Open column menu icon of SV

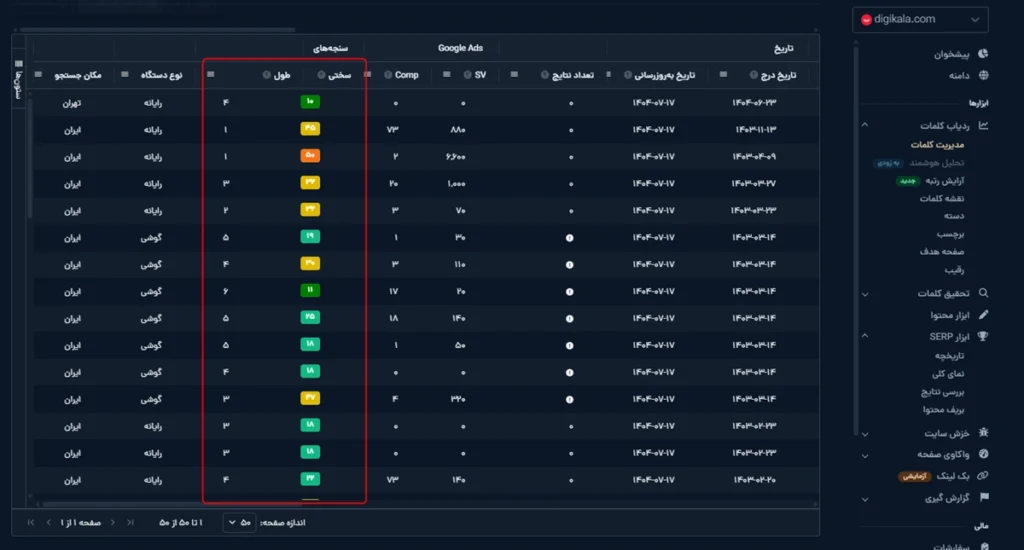pyautogui.click(x=447, y=74)
